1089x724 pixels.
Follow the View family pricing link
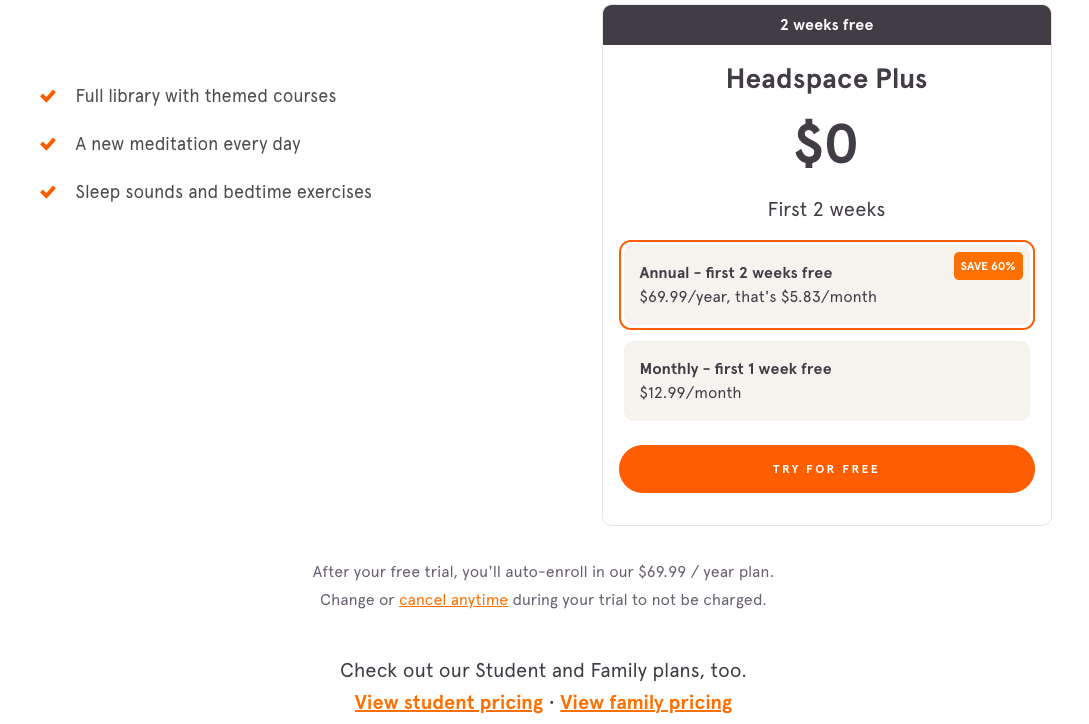(x=646, y=703)
